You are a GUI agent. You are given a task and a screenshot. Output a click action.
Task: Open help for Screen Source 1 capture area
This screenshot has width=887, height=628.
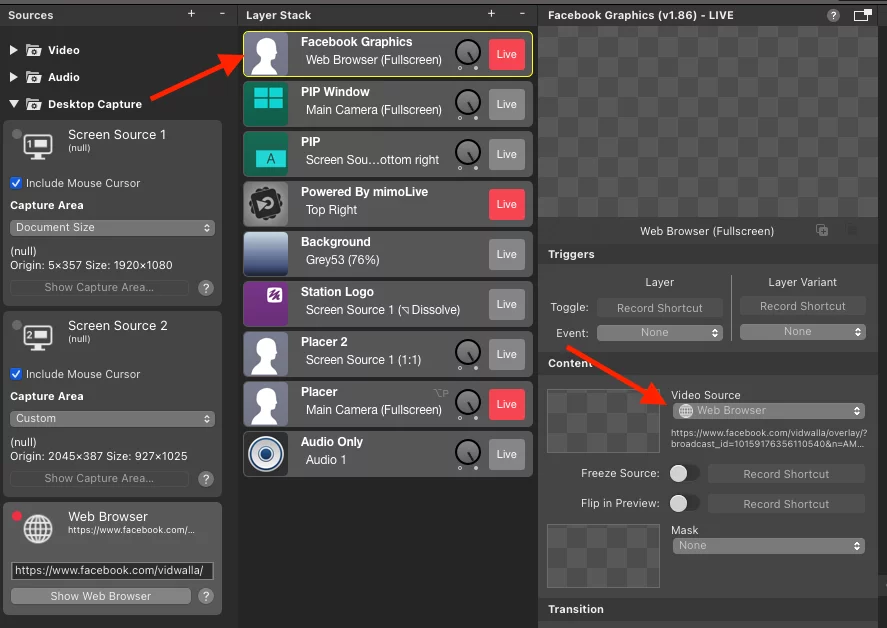click(206, 288)
